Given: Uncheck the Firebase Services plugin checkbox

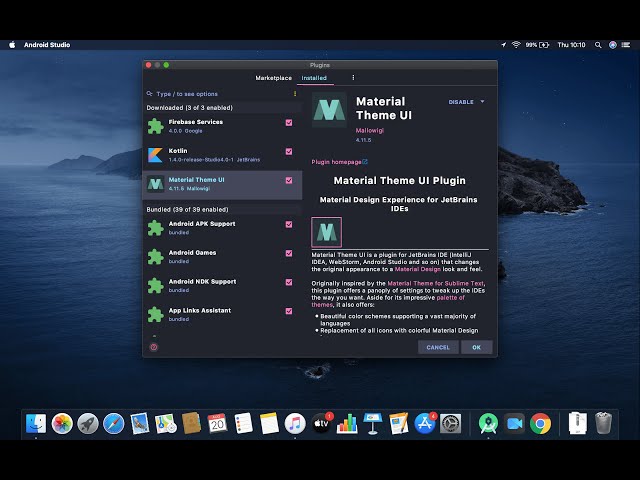Looking at the screenshot, I should [x=289, y=122].
